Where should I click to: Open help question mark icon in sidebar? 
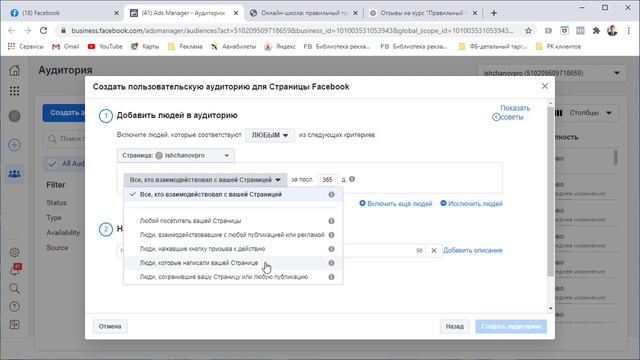[x=14, y=307]
